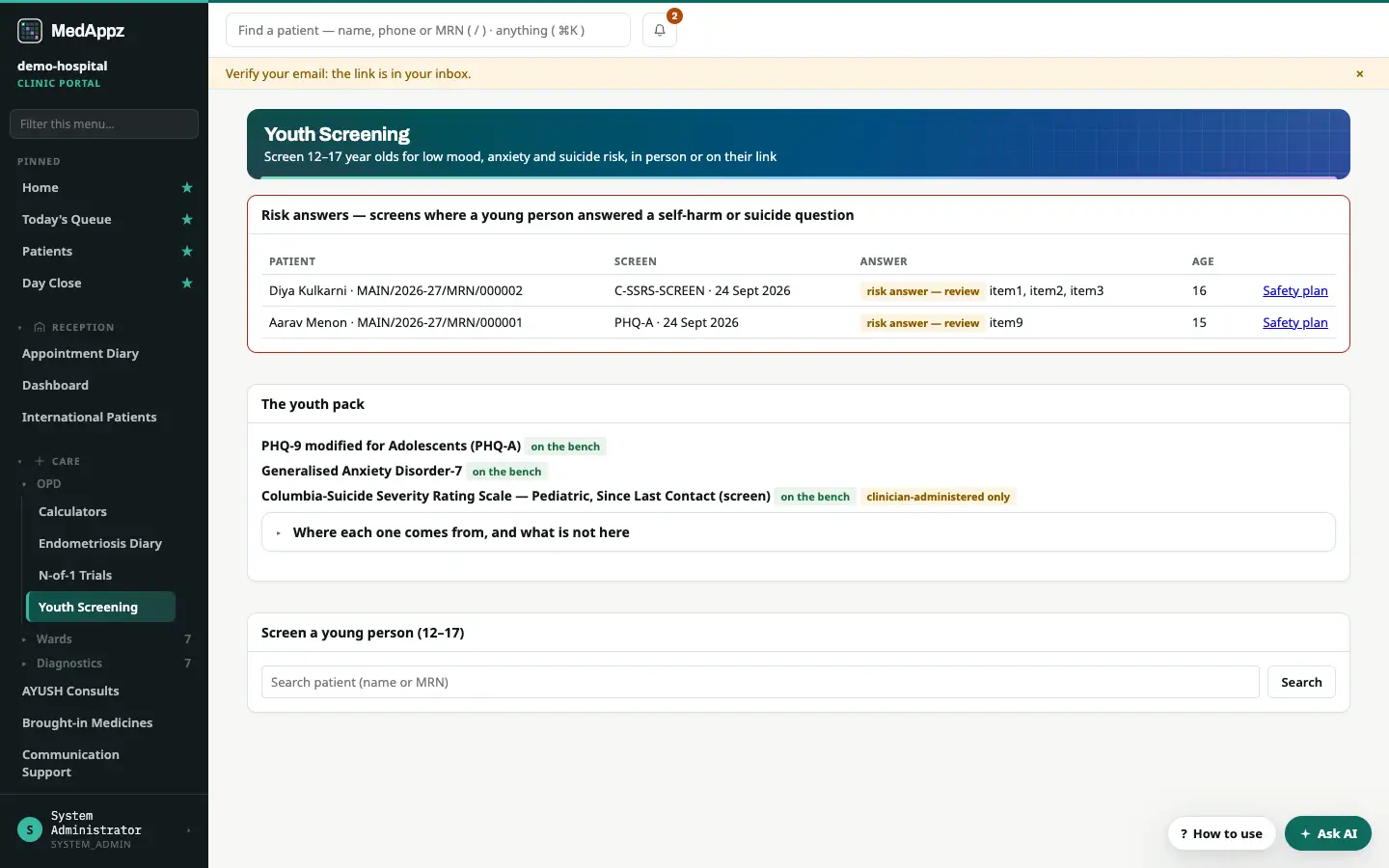The height and width of the screenshot is (868, 1389).
Task: Go to N-of-1 Trials
Action: tap(75, 576)
